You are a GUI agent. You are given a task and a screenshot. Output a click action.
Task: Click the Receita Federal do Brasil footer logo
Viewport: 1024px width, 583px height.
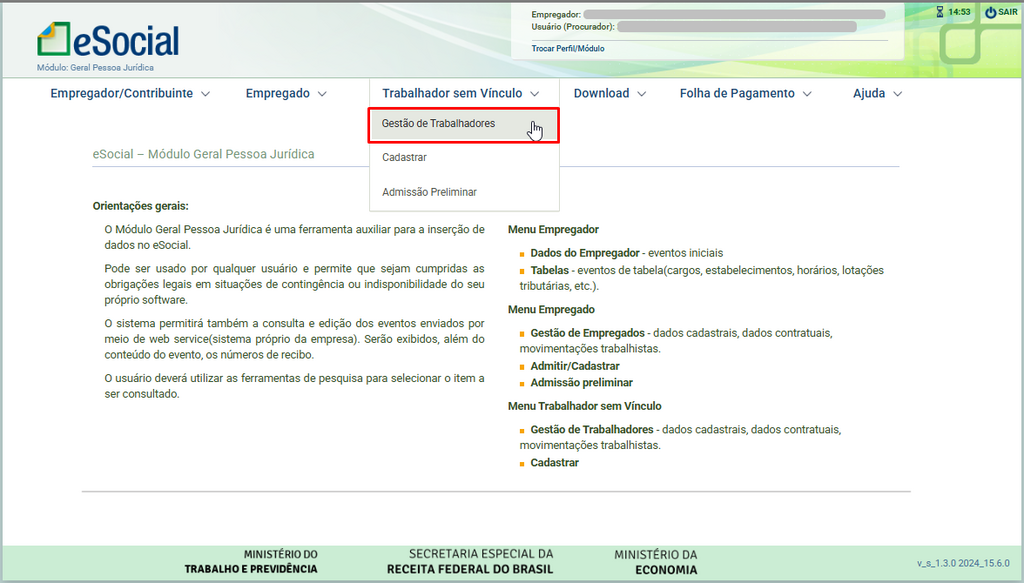click(469, 562)
